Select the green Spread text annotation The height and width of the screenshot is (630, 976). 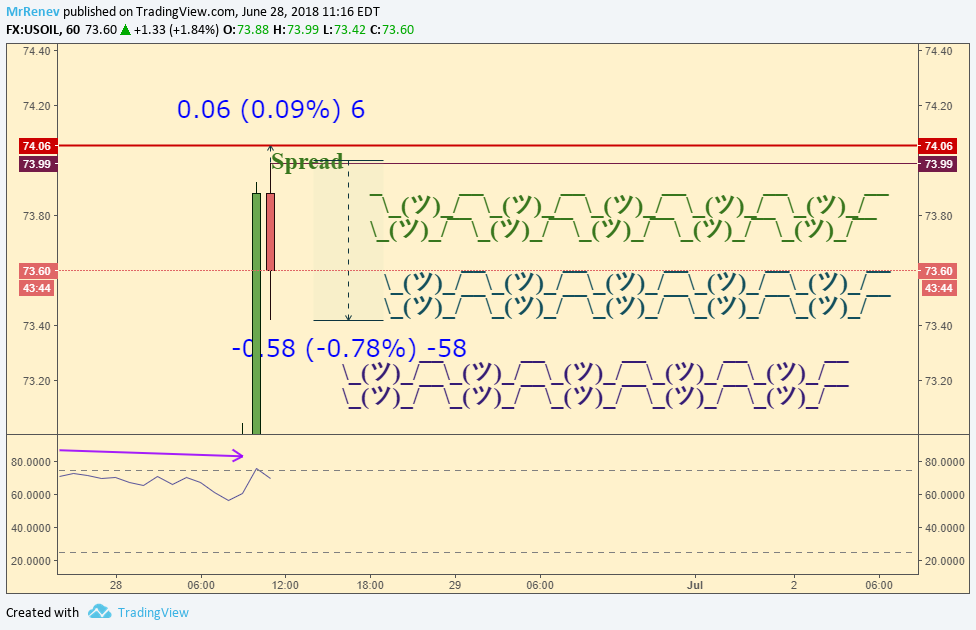click(307, 162)
